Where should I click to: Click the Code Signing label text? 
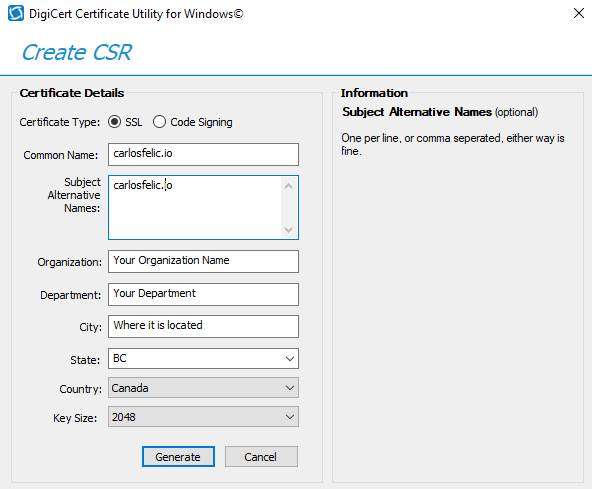click(201, 122)
